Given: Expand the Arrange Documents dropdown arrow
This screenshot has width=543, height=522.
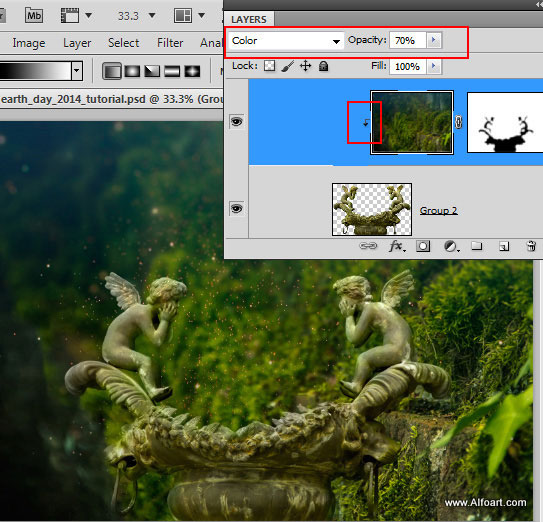Looking at the screenshot, I should (202, 16).
